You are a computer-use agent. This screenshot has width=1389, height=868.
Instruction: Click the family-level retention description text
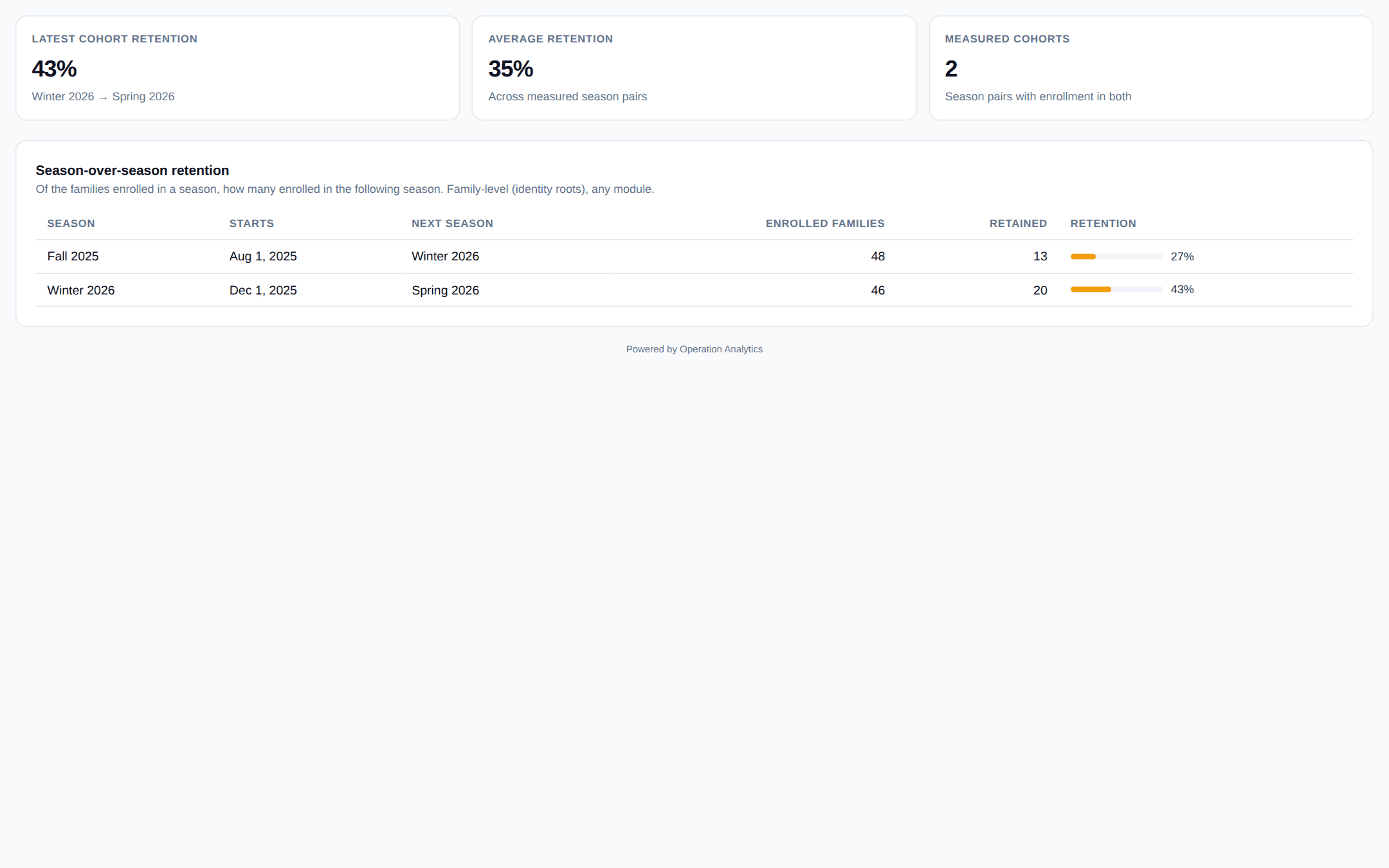point(345,189)
